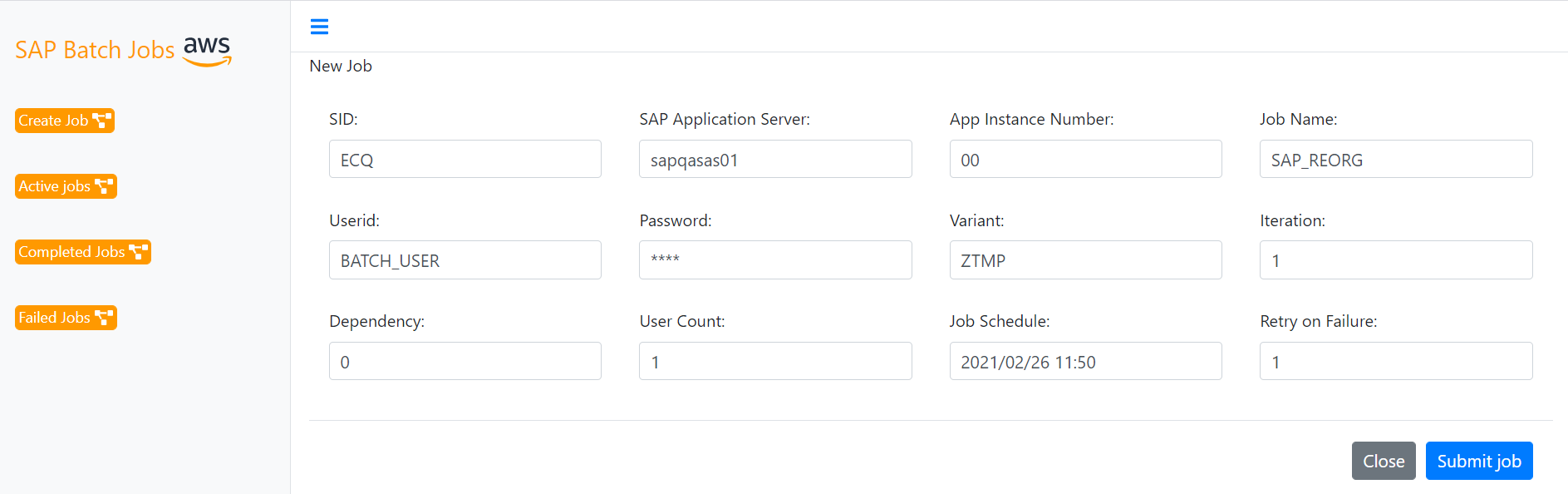Click the SID: label
This screenshot has width=1568, height=494.
343,119
